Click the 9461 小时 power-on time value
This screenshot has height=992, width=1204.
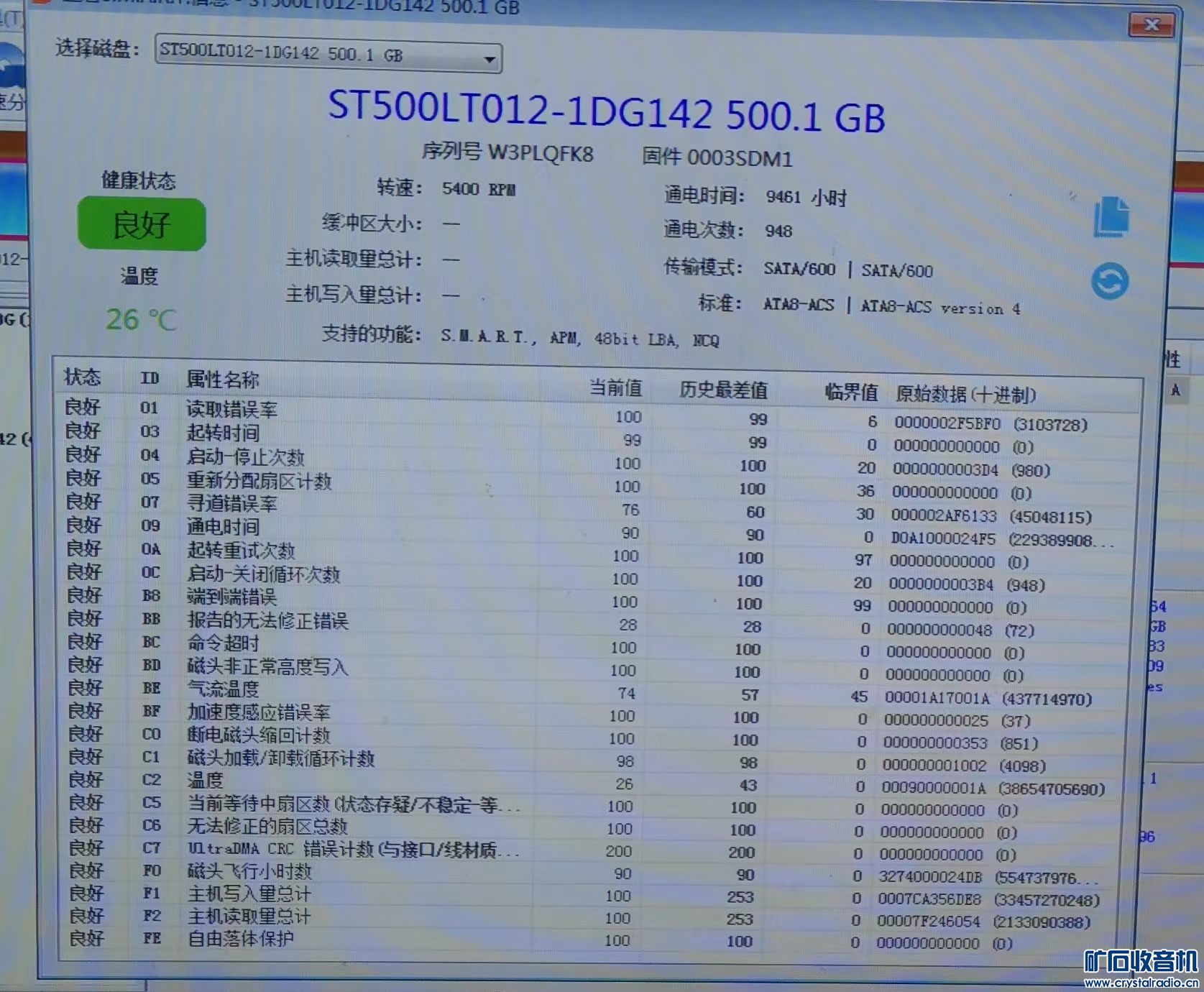click(x=806, y=197)
